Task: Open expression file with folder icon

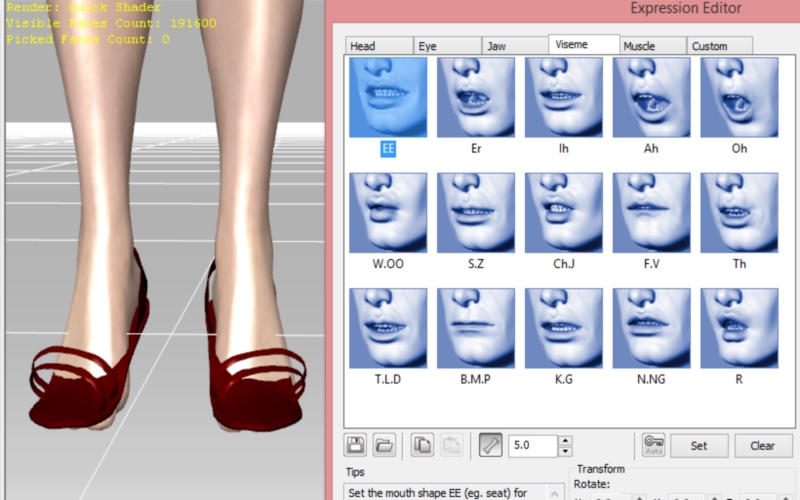Action: coord(384,446)
